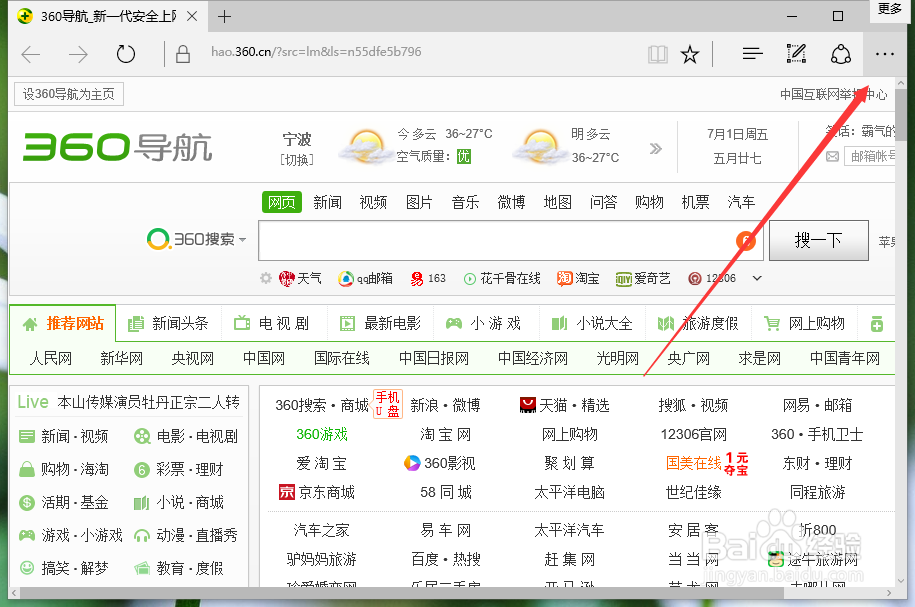Open 中国青年网 link

844,358
